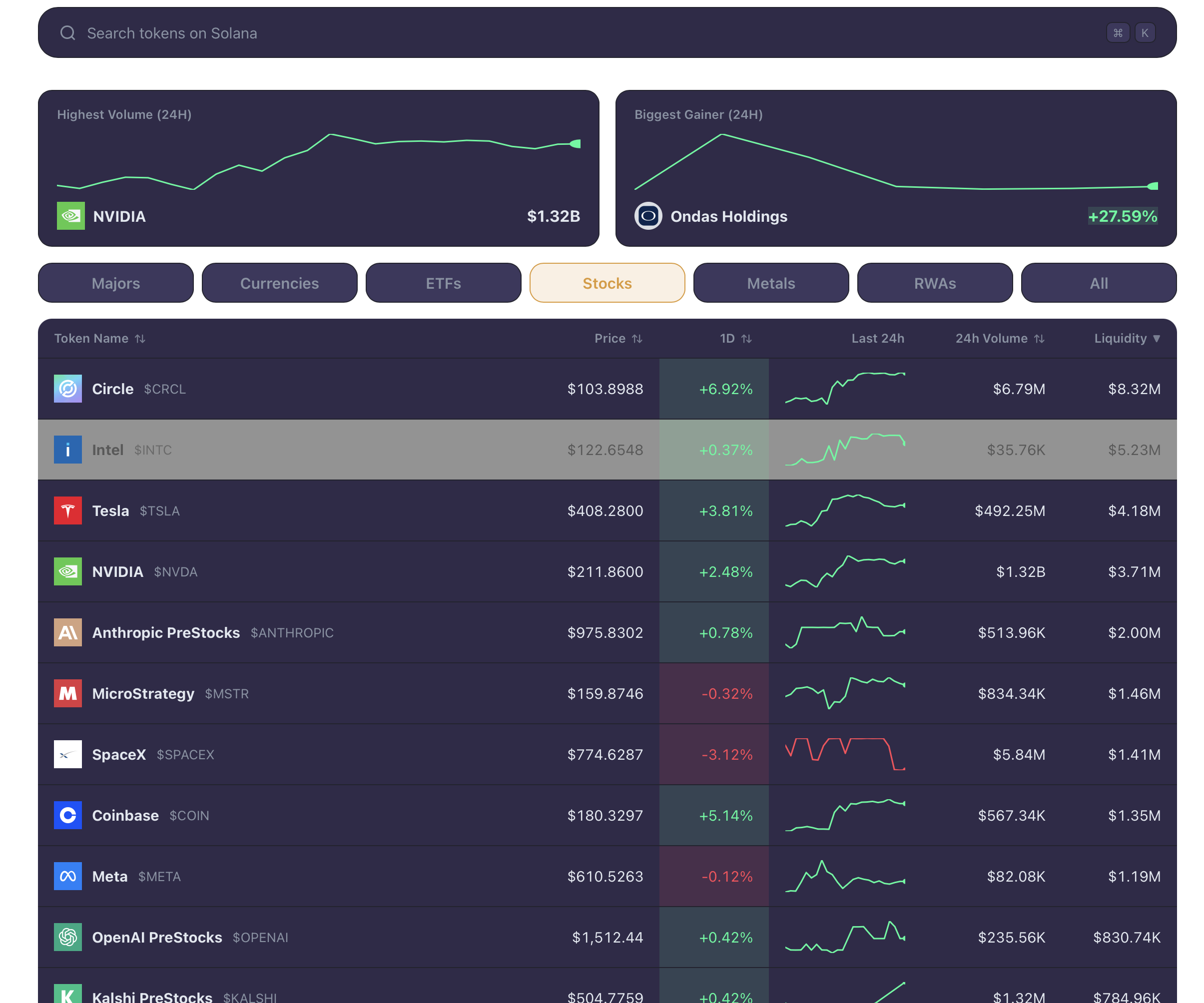Click Meta price $610.5263
The image size is (1204, 1003).
pos(605,876)
